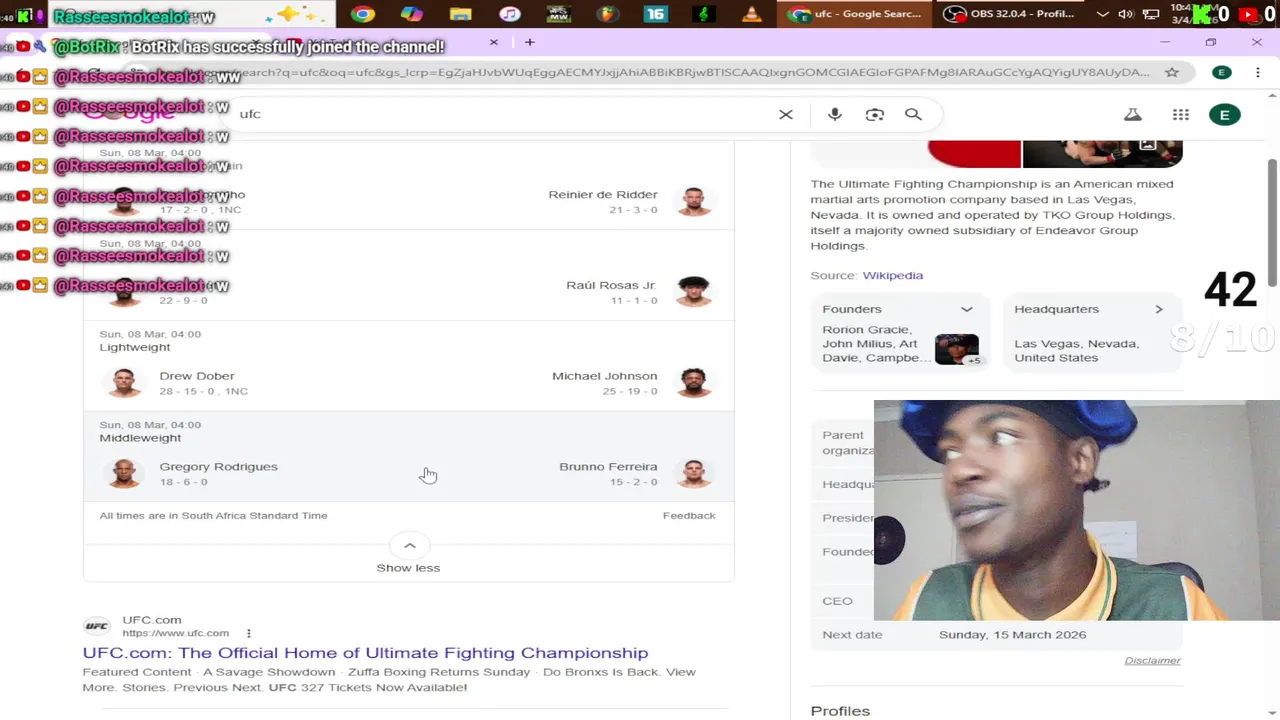Click the Profiles heading
1280x720 pixels.
pos(840,711)
